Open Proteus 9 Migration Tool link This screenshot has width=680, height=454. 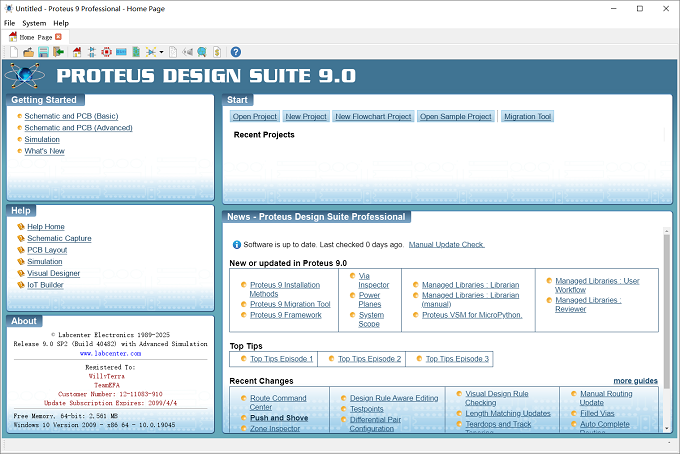(290, 304)
